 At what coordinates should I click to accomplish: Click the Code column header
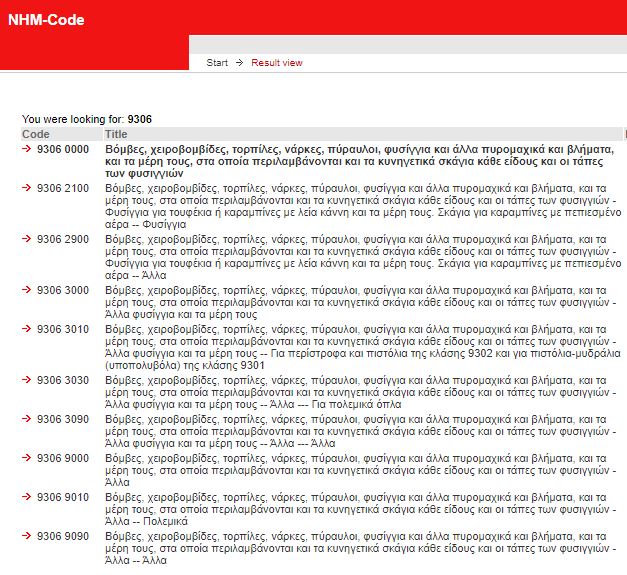tap(36, 134)
